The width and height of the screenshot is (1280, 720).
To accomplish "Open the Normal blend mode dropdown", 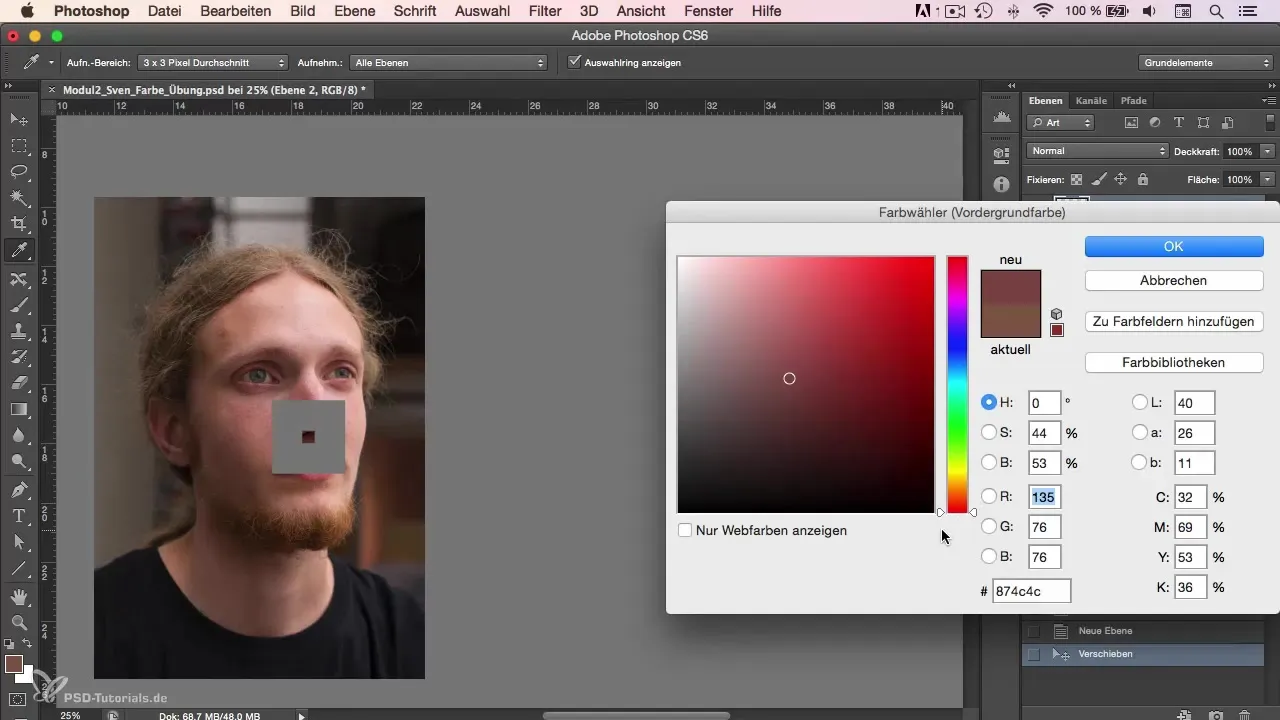I will [1097, 151].
